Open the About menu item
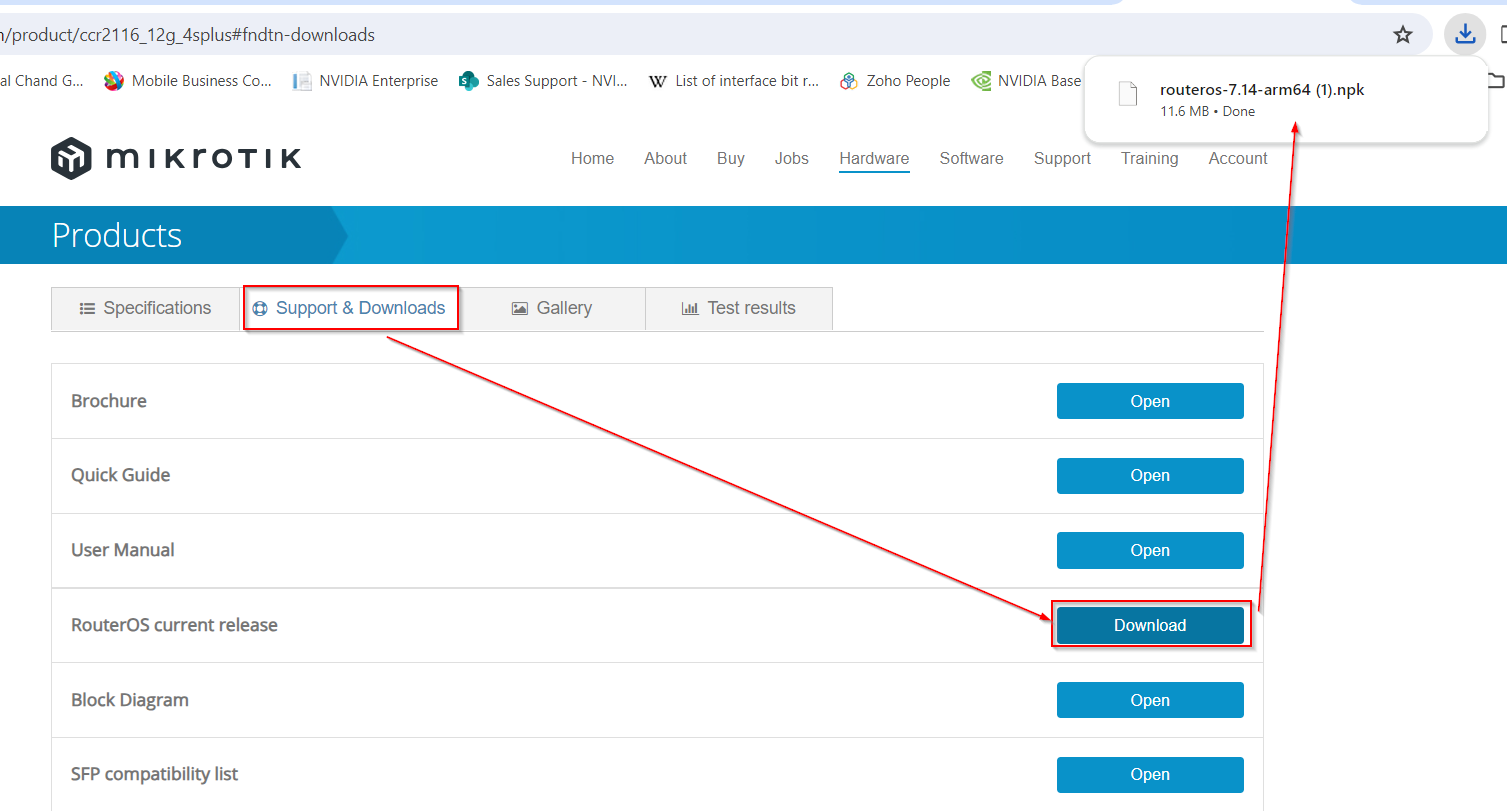 [665, 158]
